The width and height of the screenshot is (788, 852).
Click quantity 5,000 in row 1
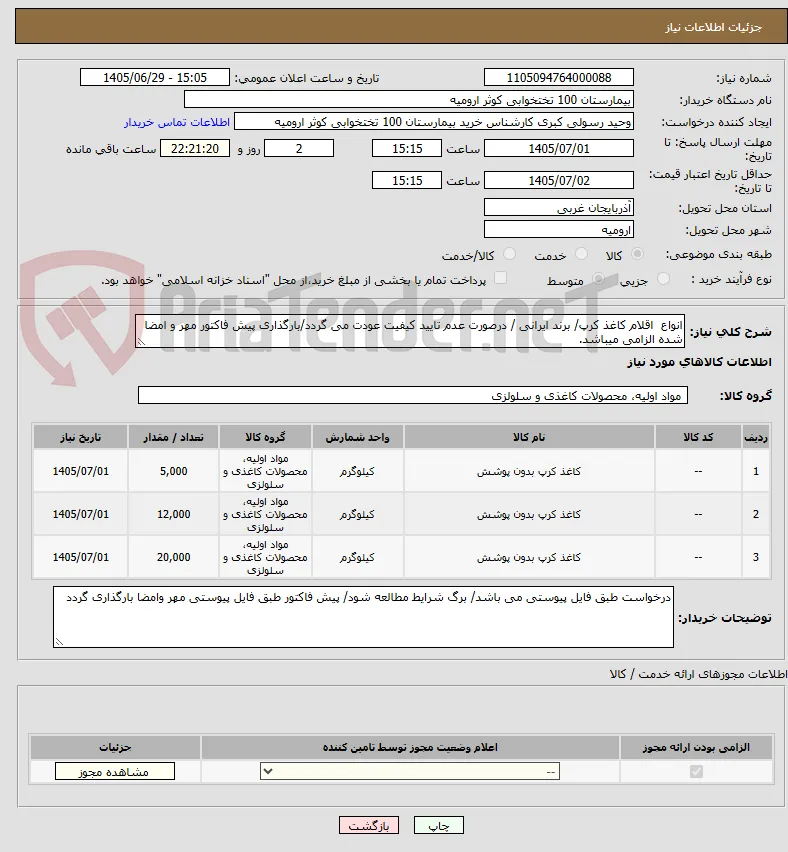click(x=173, y=471)
